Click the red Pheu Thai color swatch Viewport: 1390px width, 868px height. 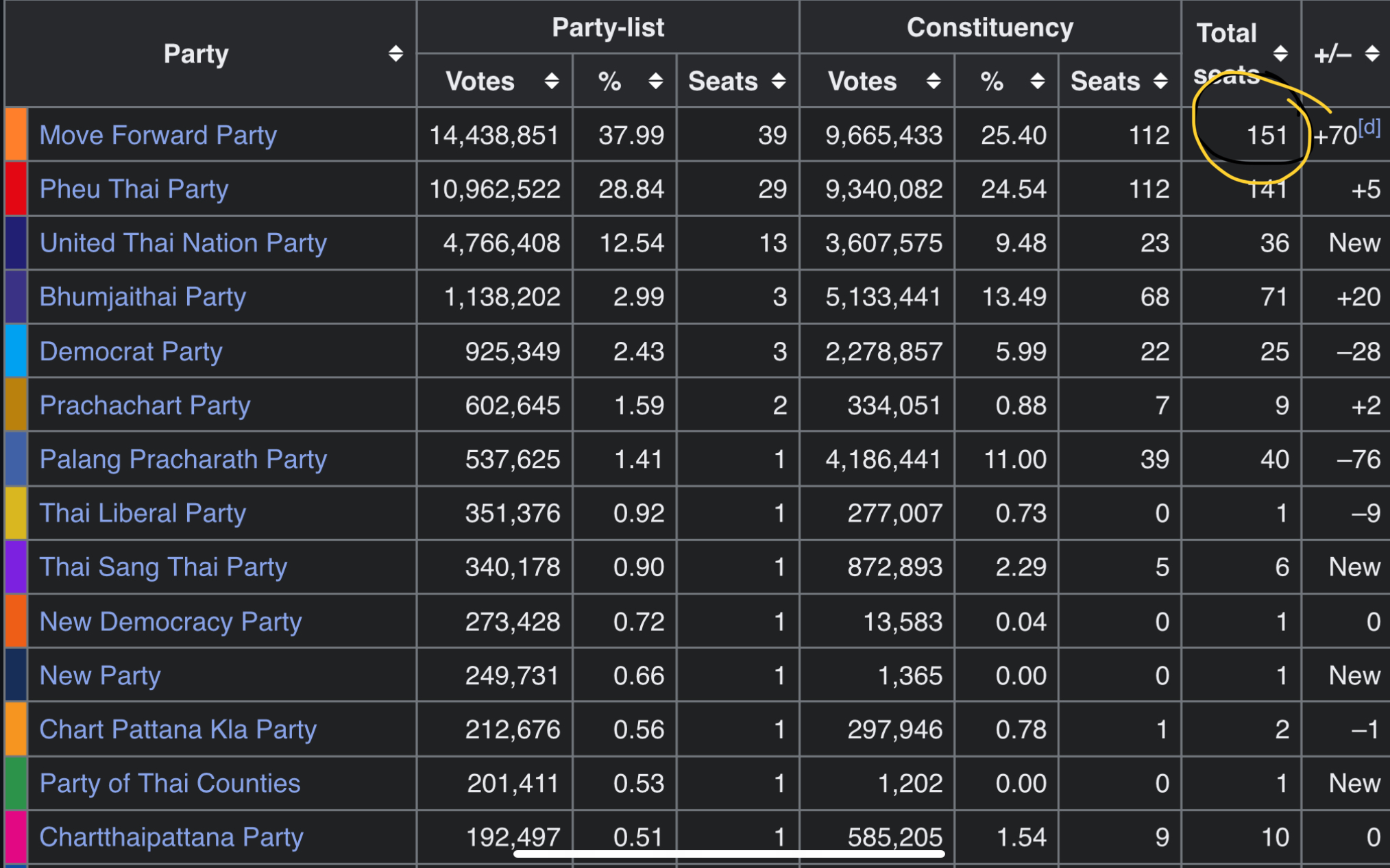coord(16,189)
